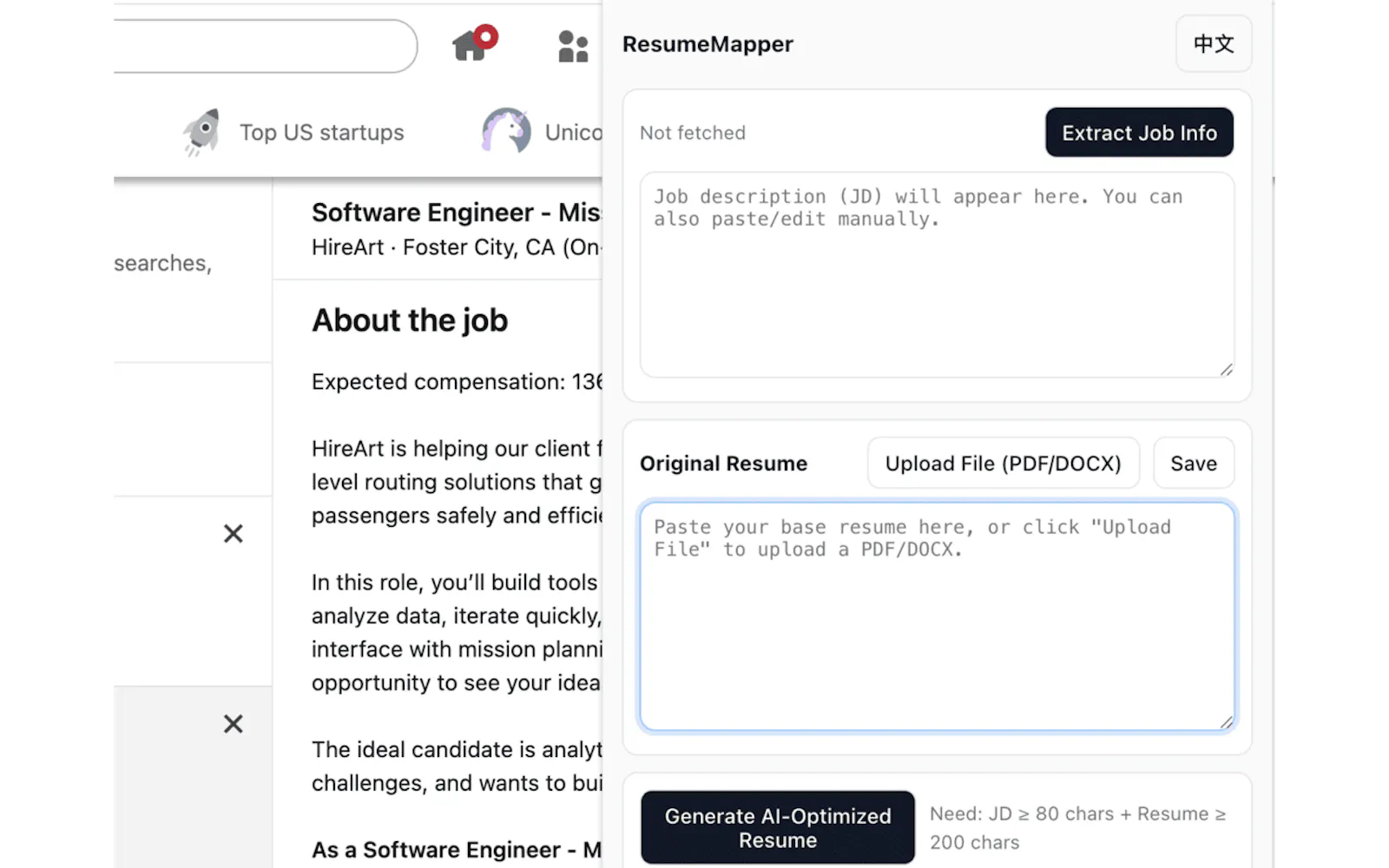Screen dimensions: 1389x868
Task: Click the Home icon with notification badge
Action: [474, 43]
